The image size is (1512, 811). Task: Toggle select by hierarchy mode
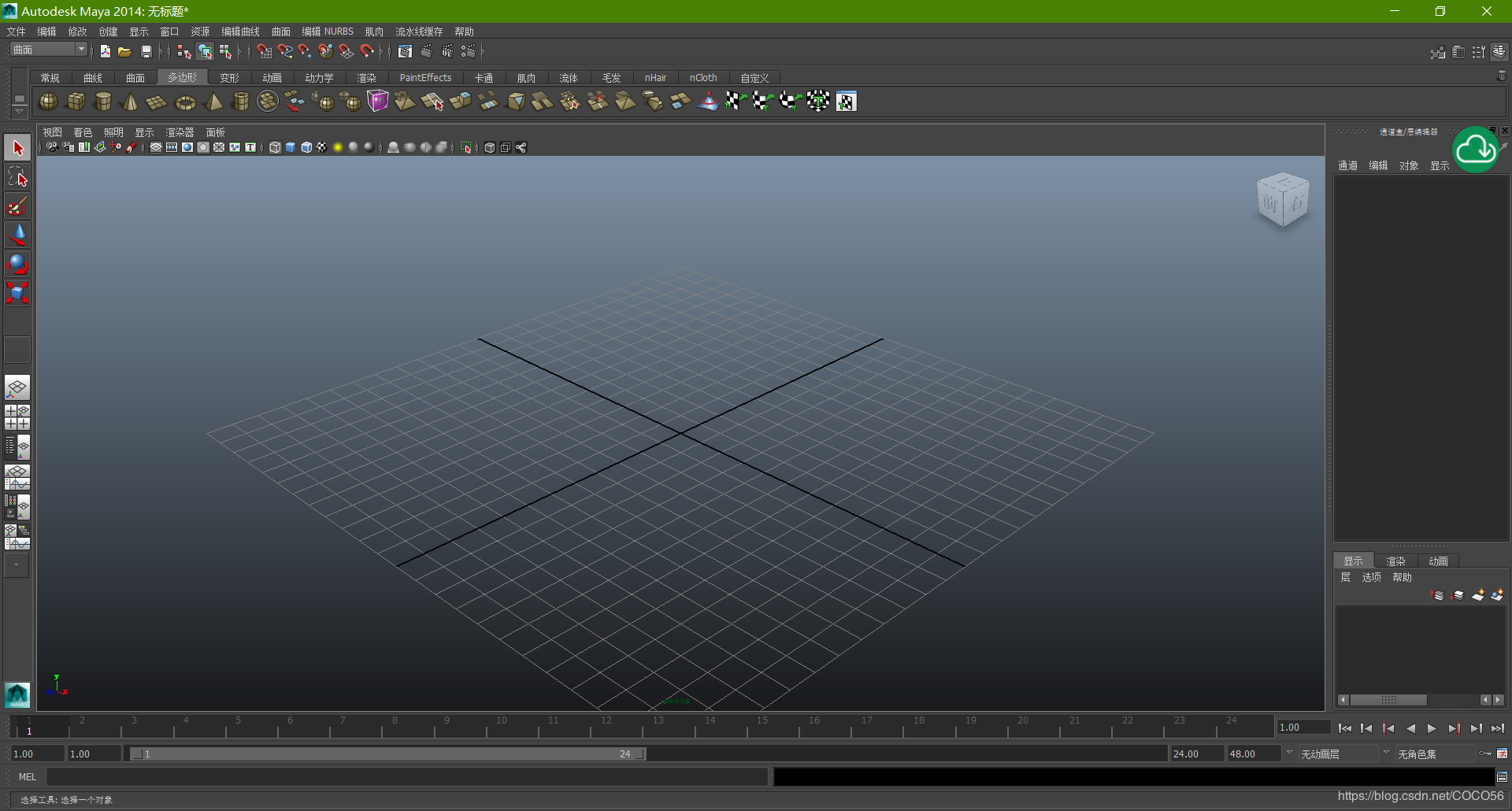[183, 51]
